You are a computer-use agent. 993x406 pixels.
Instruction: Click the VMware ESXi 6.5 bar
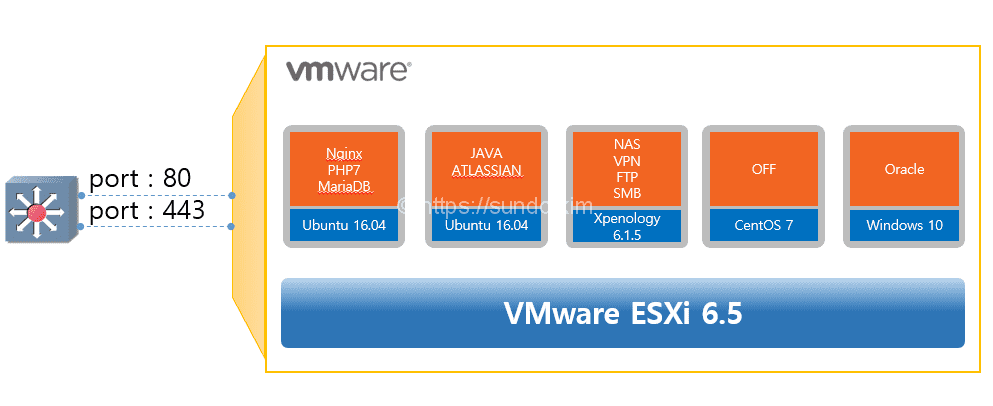pos(623,313)
